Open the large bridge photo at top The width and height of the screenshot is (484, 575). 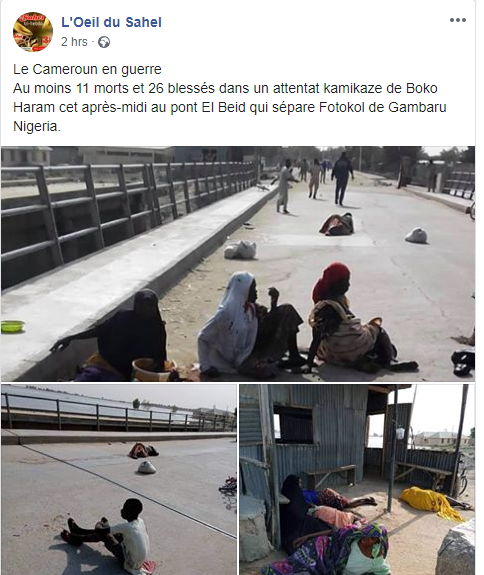click(238, 264)
